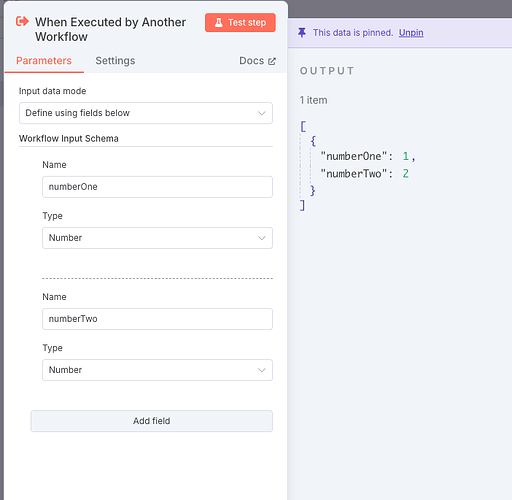
Task: Run the Test step button
Action: coord(240,23)
